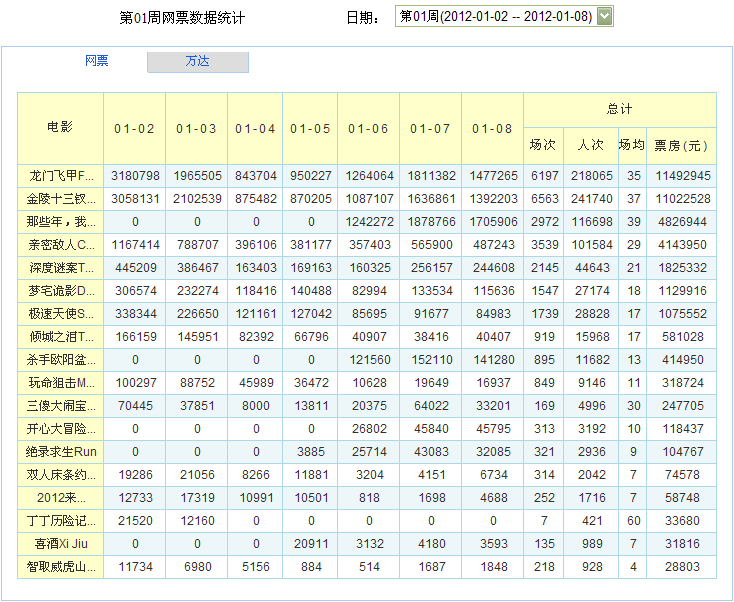This screenshot has height=602, width=734.
Task: Click the 01-07 column header
Action: coord(431,128)
